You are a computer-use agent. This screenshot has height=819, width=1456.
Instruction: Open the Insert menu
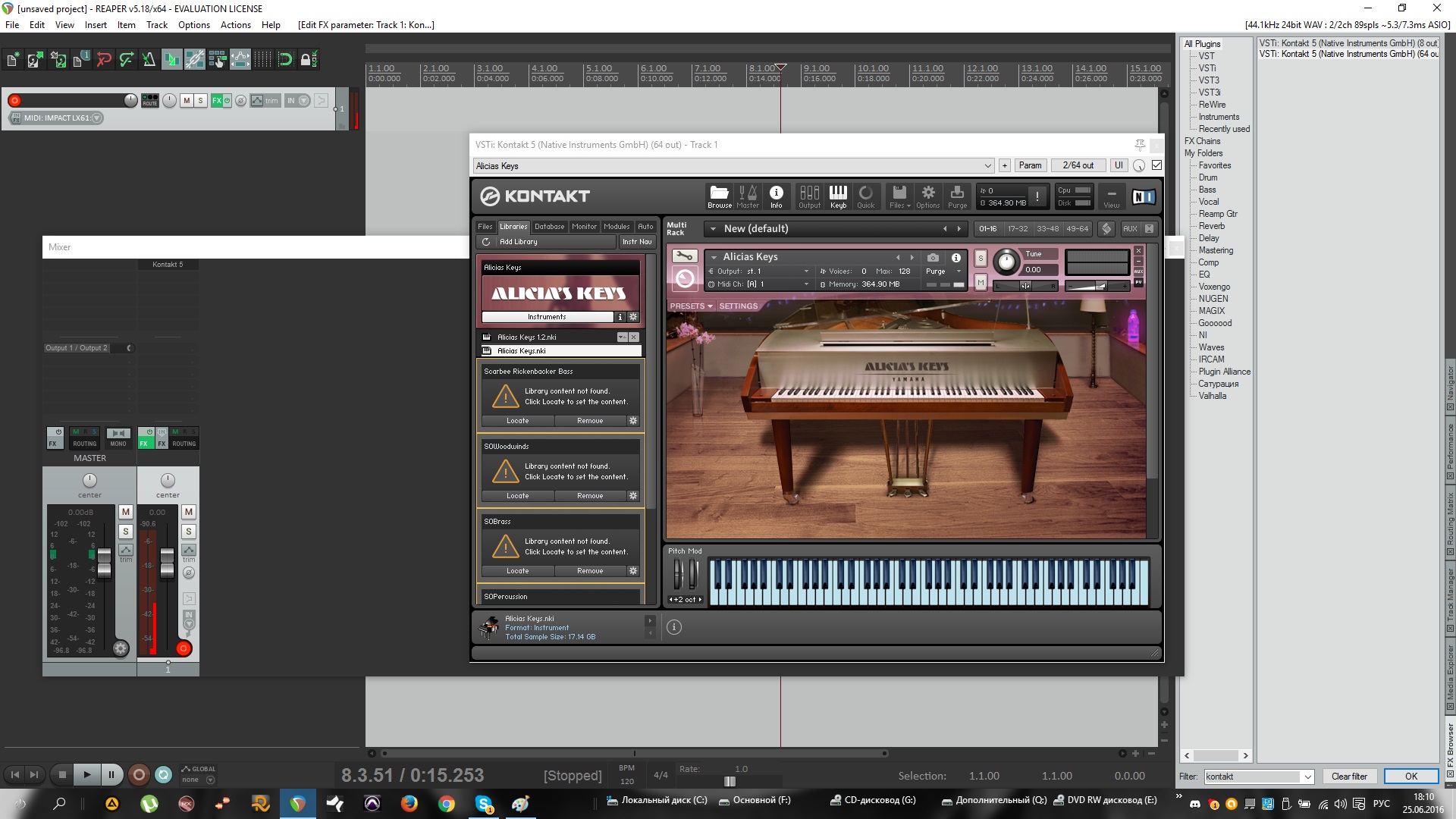click(x=96, y=25)
